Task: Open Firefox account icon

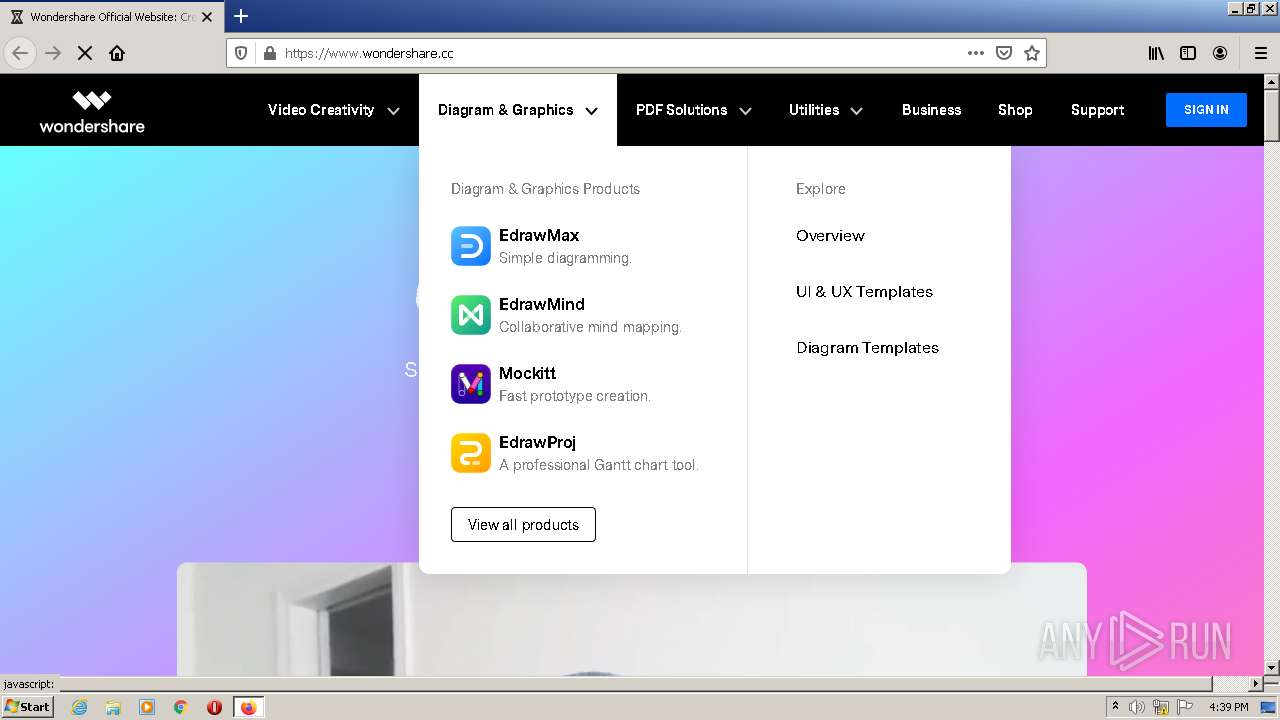Action: click(x=1220, y=53)
